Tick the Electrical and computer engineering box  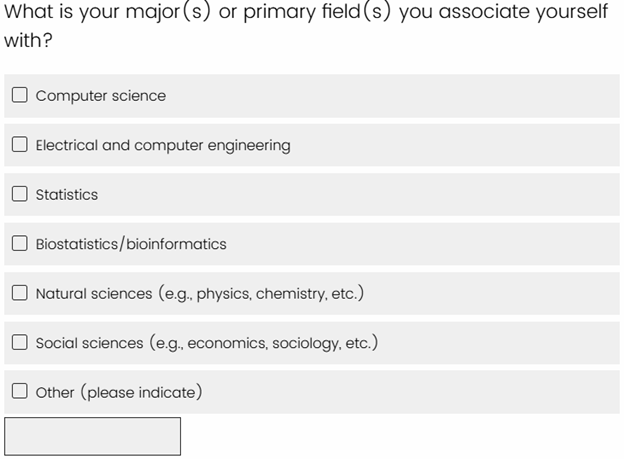click(x=20, y=145)
